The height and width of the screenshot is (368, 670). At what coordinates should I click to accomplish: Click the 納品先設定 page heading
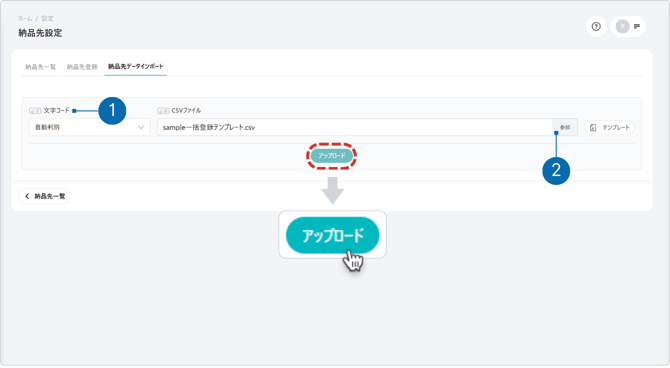[40, 33]
